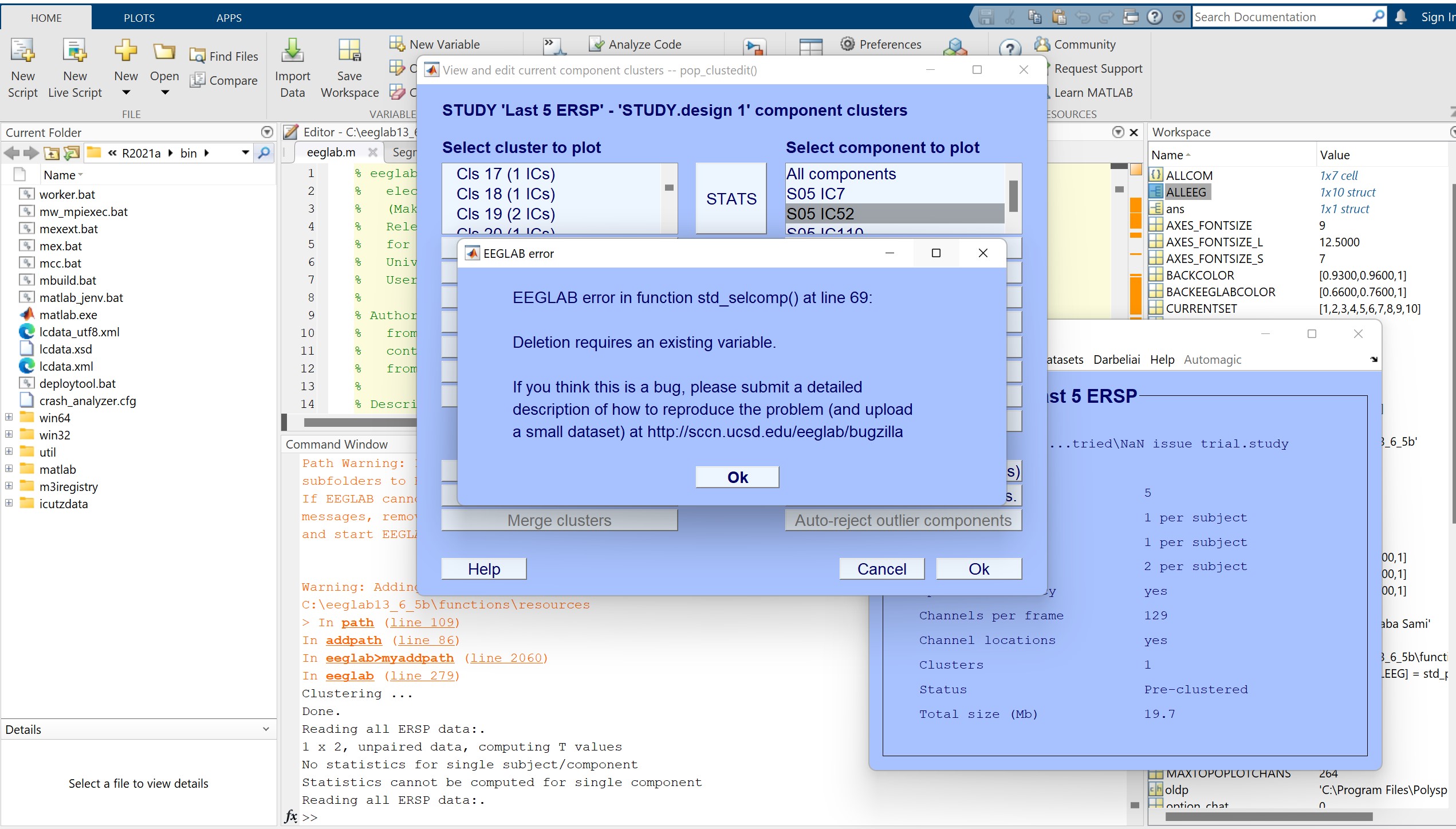This screenshot has height=829, width=1456.
Task: Create a New Script
Action: [22, 68]
